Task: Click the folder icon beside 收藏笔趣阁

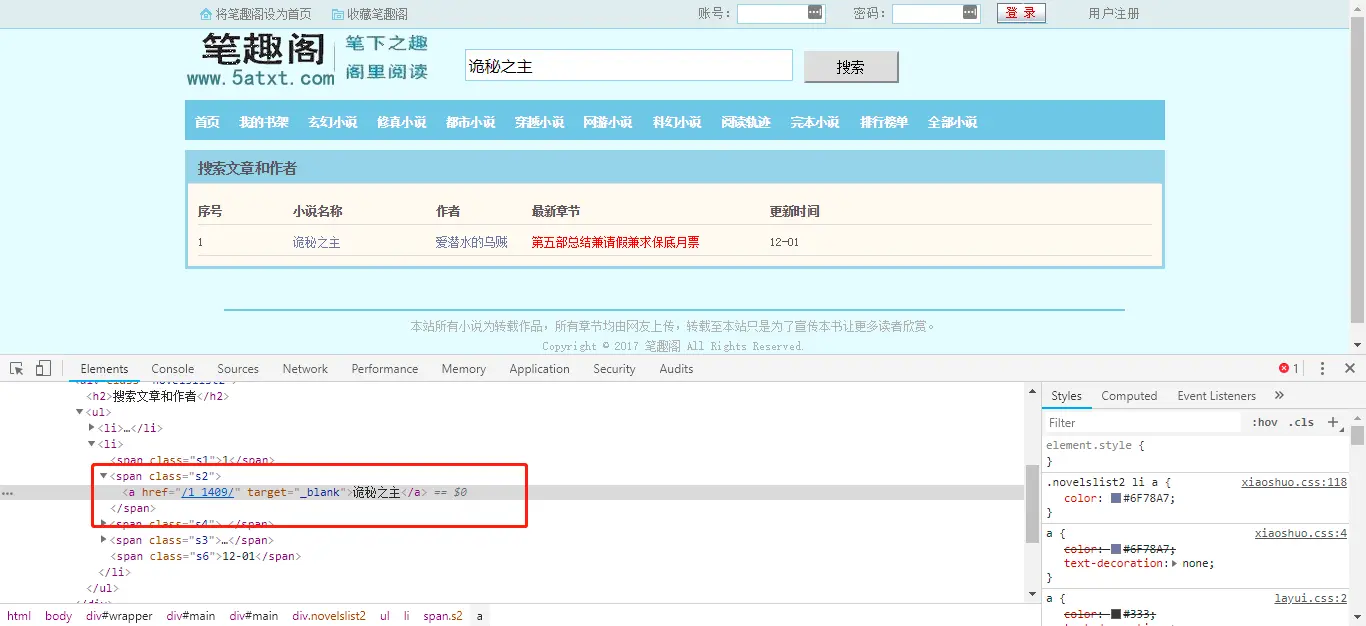Action: 338,14
